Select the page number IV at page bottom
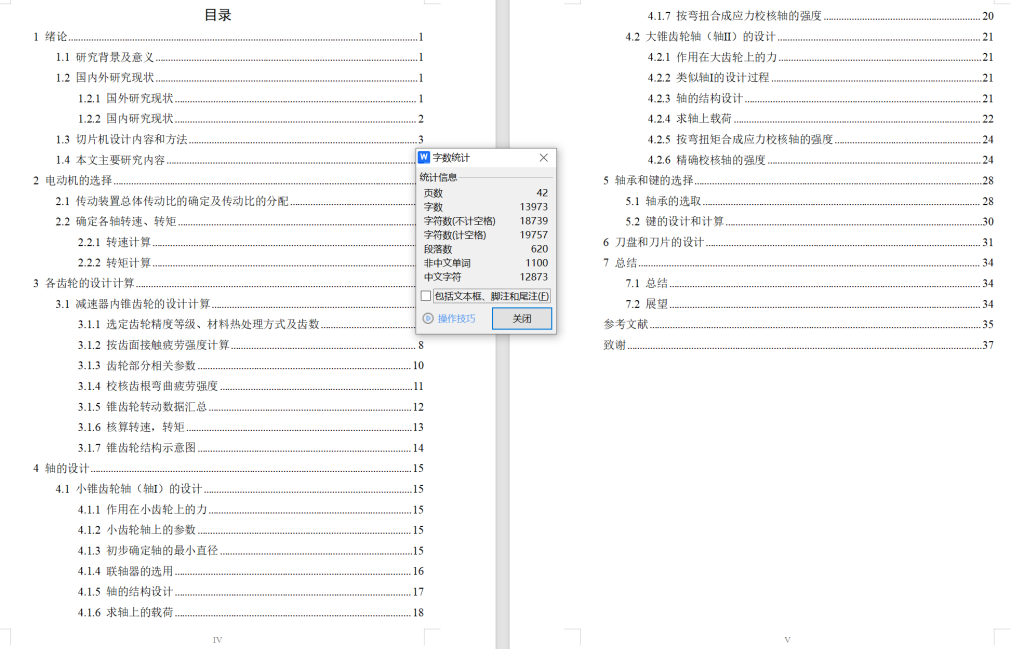The width and height of the screenshot is (1024, 649). coord(217,638)
